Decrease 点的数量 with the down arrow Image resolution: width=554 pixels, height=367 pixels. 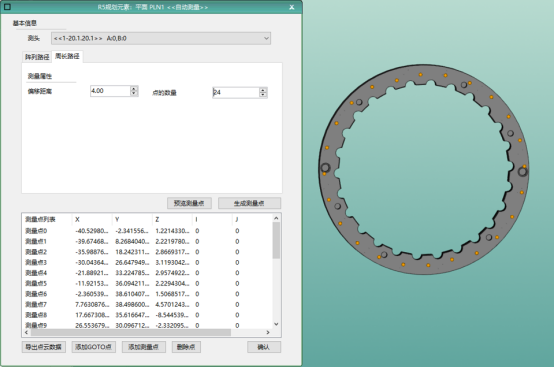coord(263,95)
